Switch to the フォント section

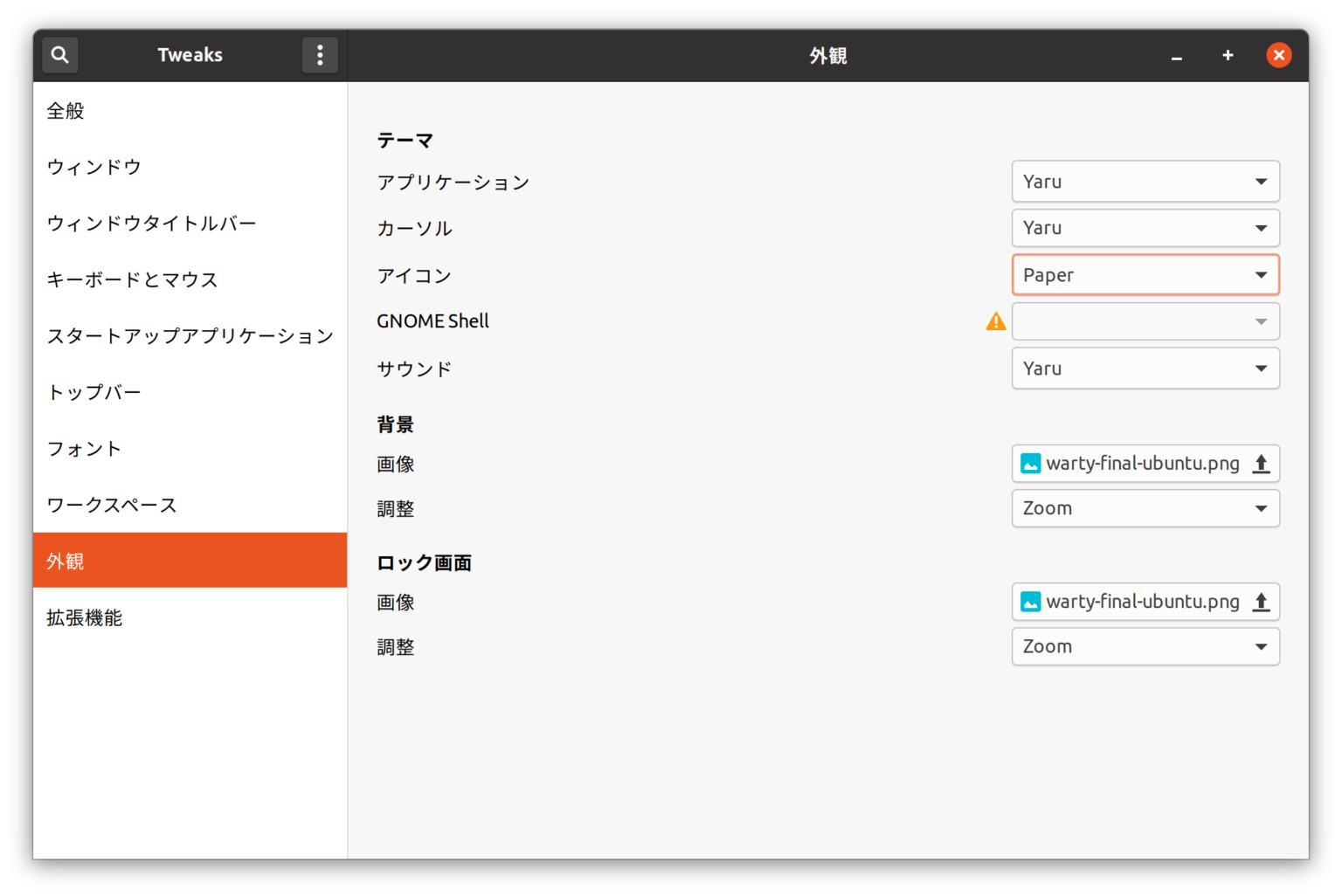pos(84,449)
